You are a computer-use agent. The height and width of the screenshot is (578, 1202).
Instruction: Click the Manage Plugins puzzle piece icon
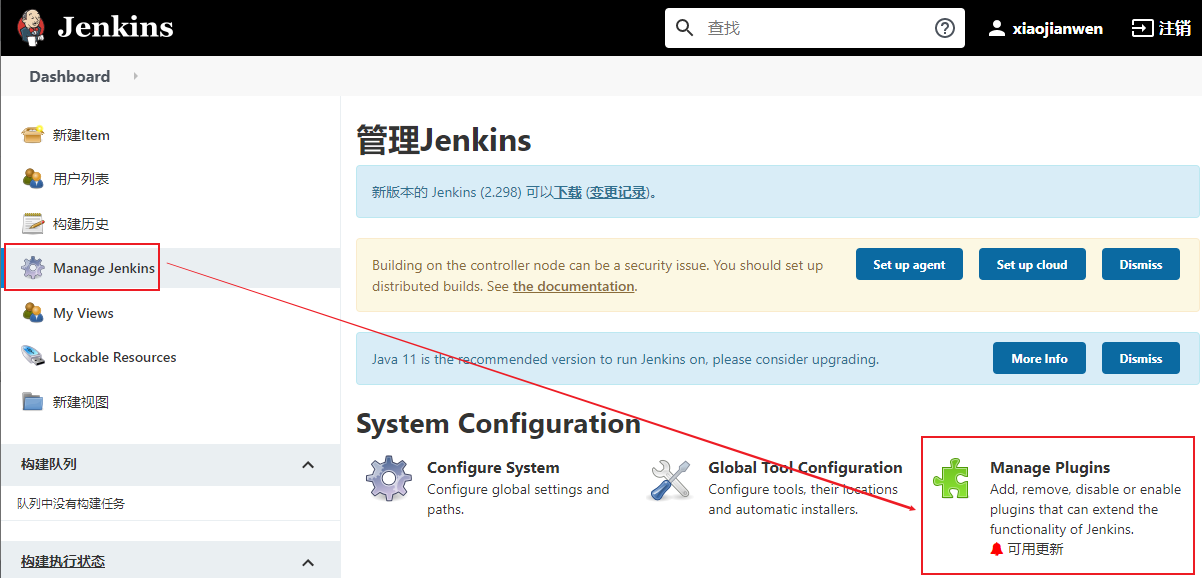point(951,478)
